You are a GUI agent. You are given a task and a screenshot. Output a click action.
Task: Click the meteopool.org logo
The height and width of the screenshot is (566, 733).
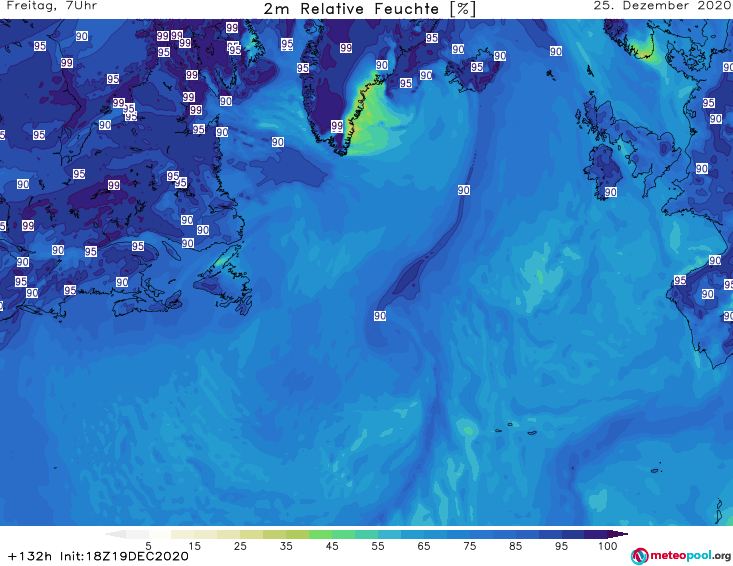pyautogui.click(x=681, y=556)
